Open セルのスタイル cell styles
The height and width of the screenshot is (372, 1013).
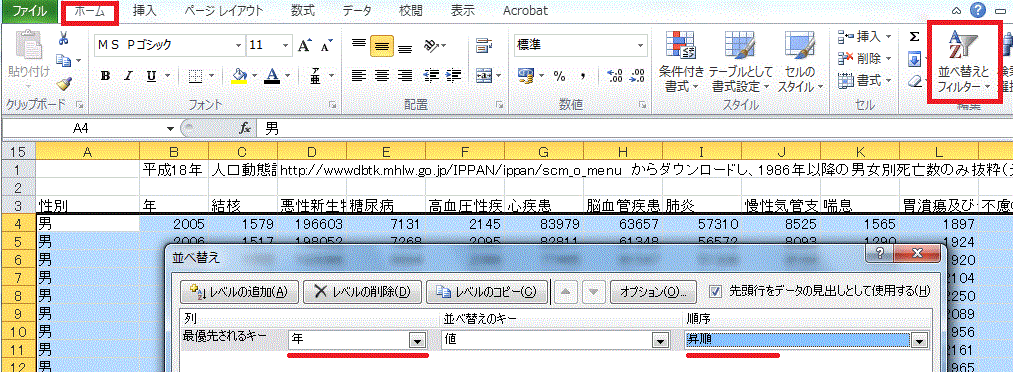[x=800, y=61]
